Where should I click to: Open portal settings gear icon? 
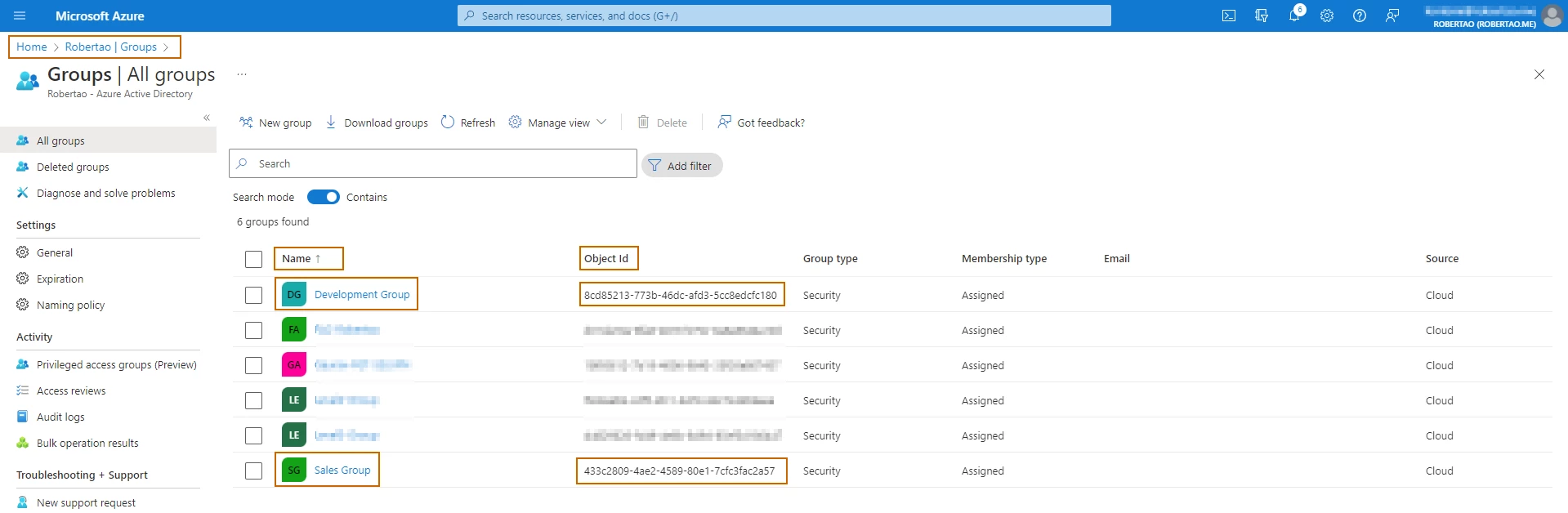point(1327,16)
